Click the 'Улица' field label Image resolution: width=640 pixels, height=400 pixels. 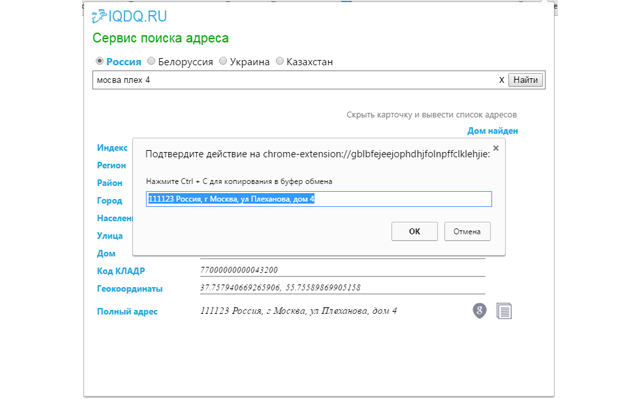click(110, 236)
